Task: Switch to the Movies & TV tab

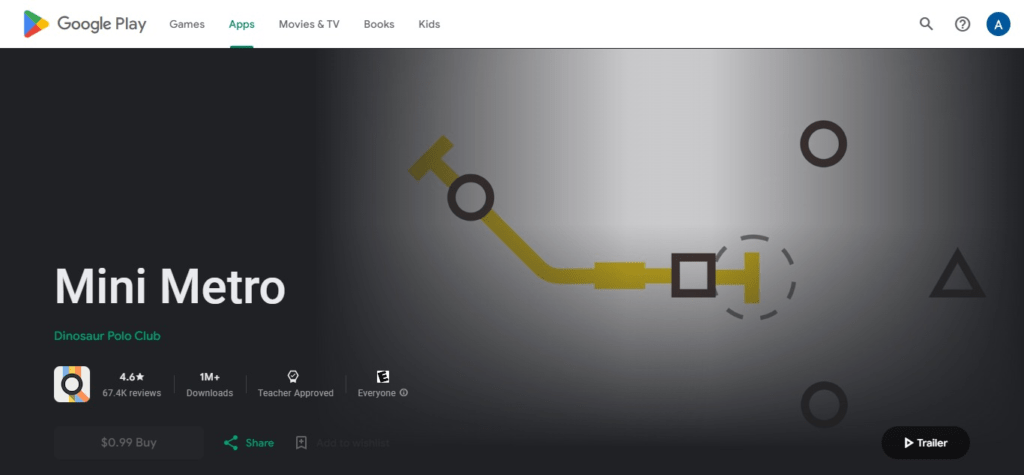Action: point(308,24)
